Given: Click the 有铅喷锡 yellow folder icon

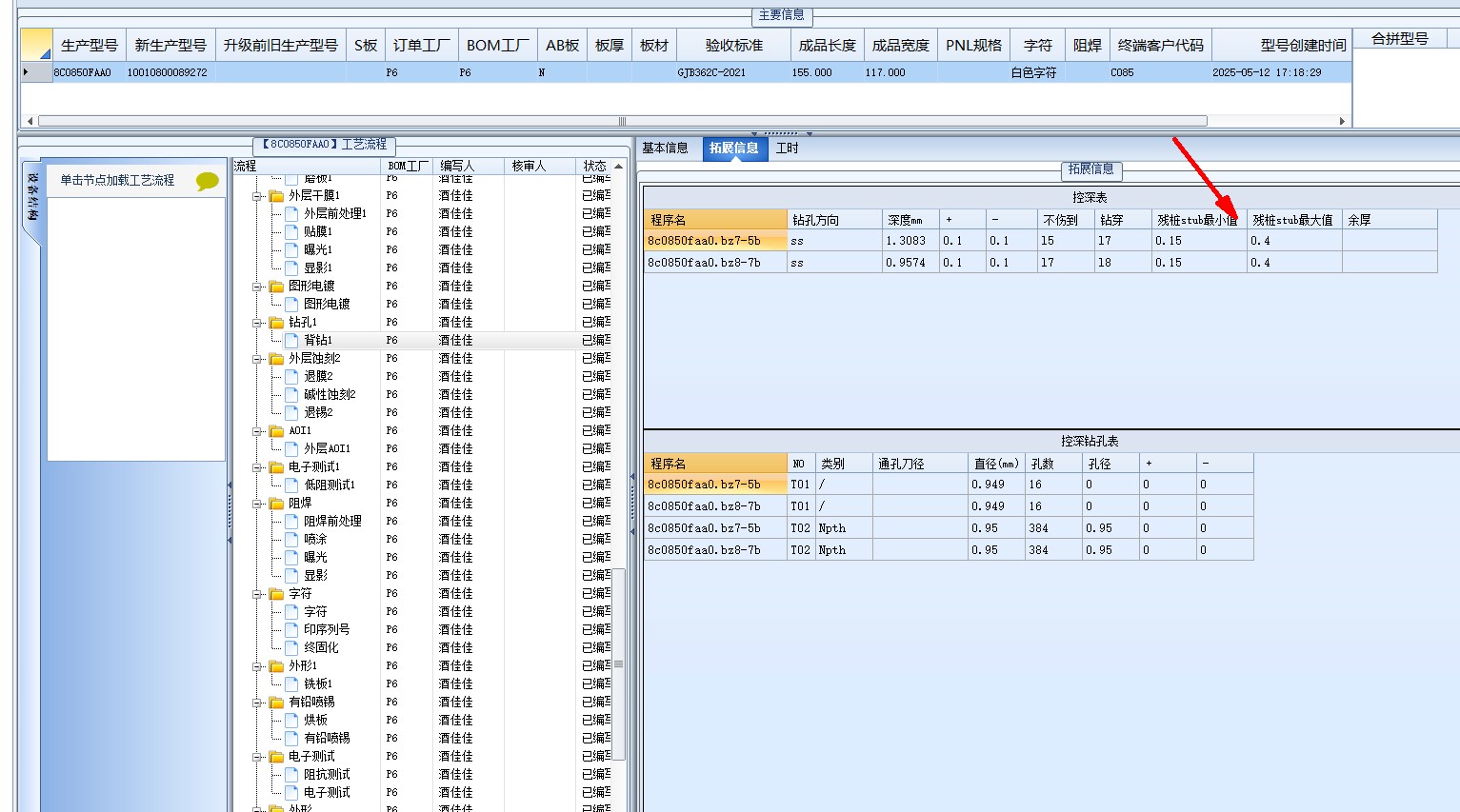Looking at the screenshot, I should pyautogui.click(x=276, y=703).
